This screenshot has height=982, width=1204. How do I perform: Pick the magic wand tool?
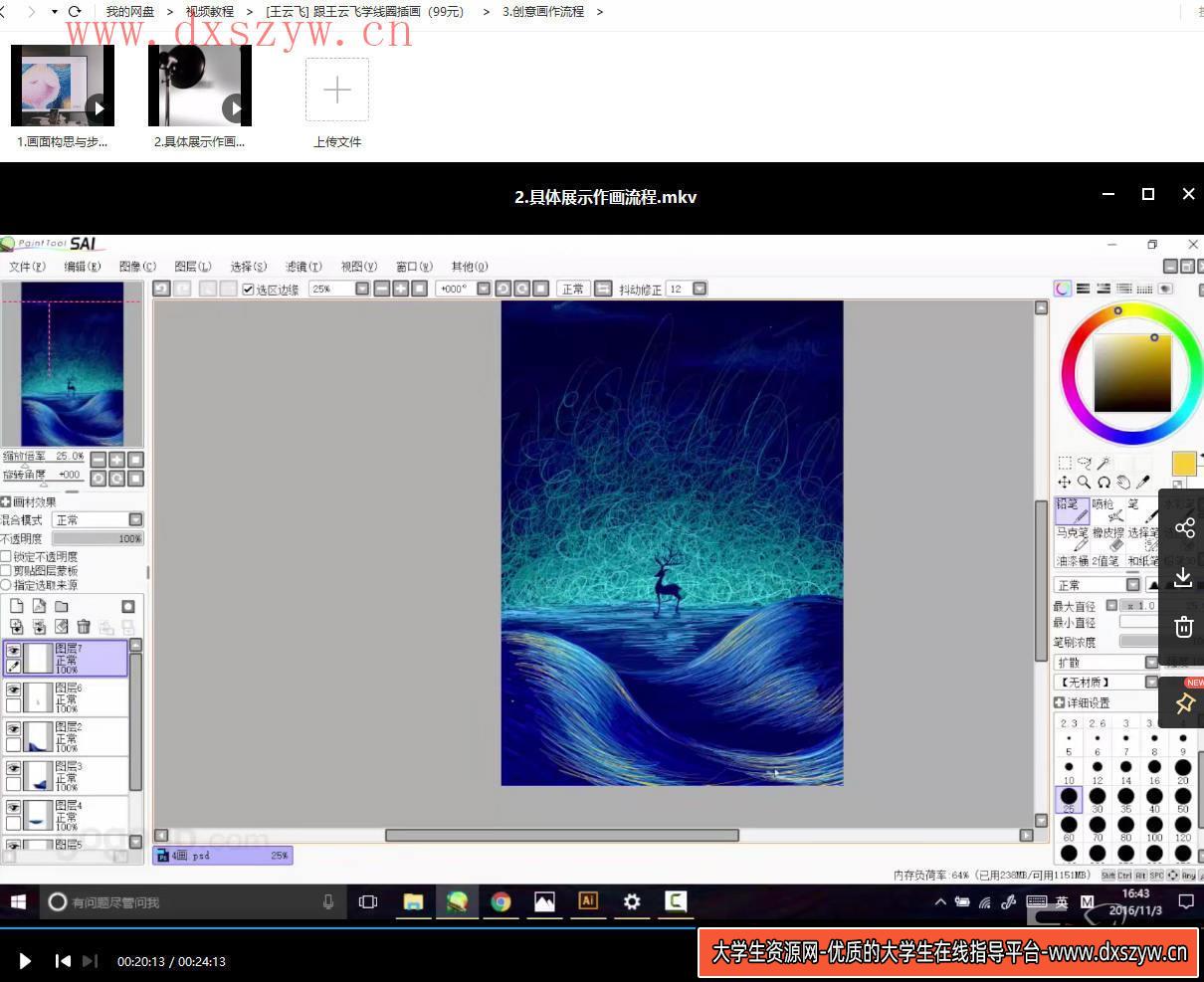point(1104,463)
